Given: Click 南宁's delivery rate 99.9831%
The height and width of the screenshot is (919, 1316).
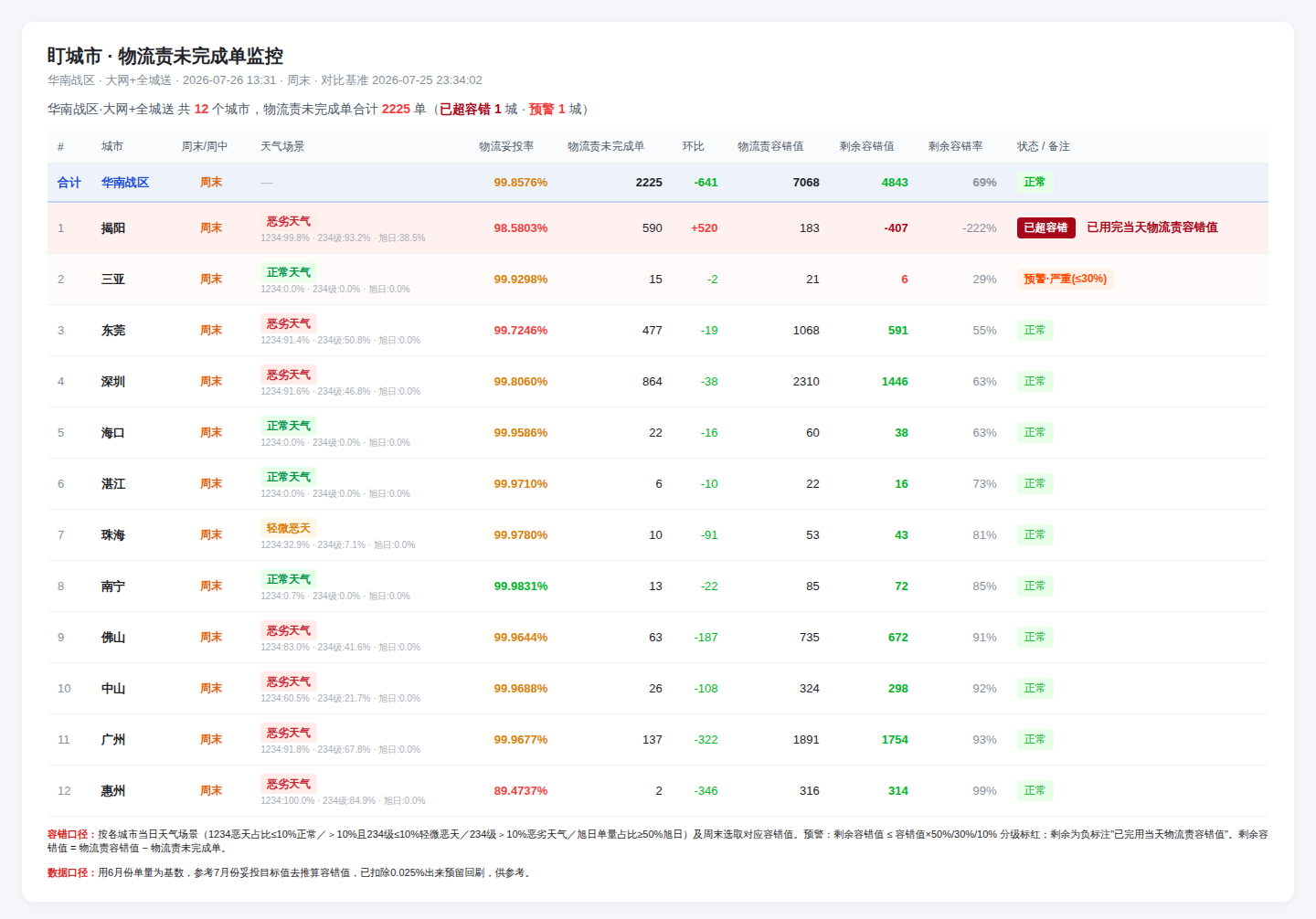Looking at the screenshot, I should pos(521,586).
